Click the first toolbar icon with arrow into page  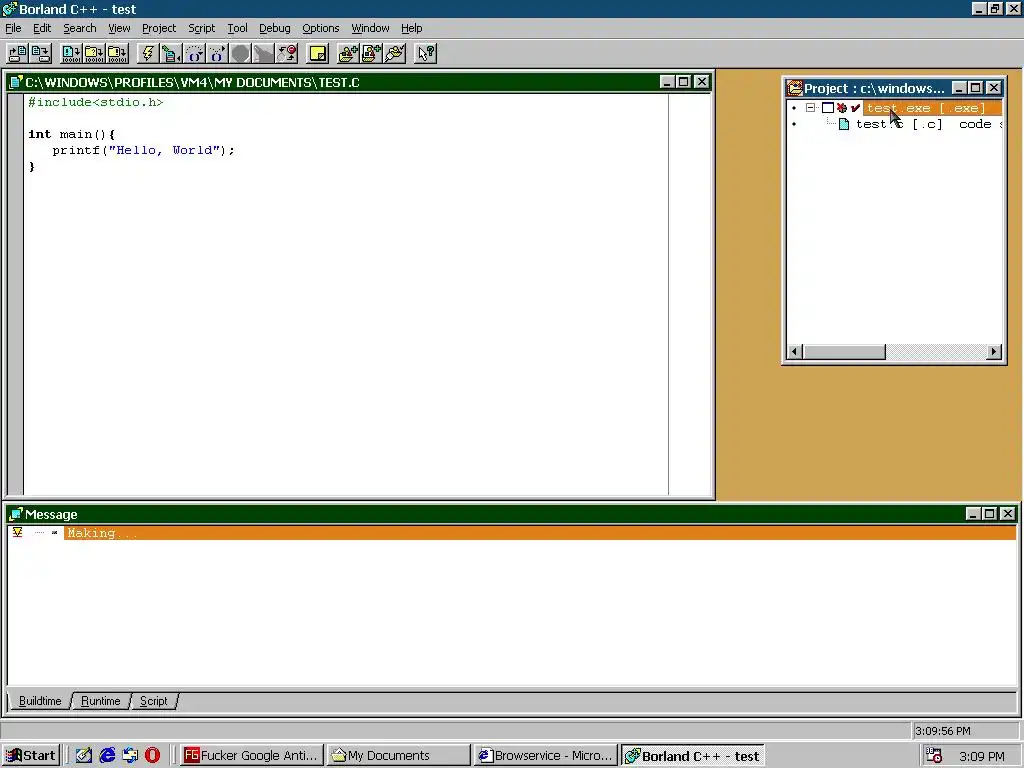point(18,54)
